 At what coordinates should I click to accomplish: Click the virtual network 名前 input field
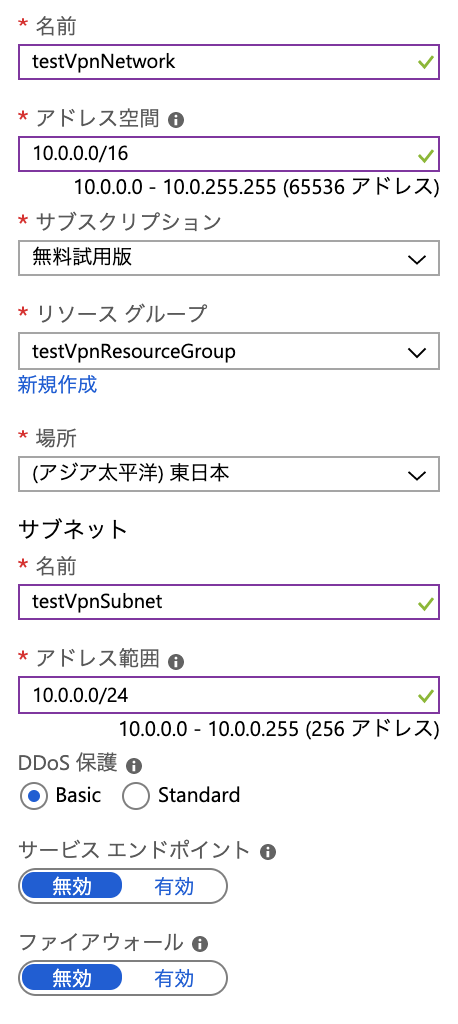click(229, 62)
